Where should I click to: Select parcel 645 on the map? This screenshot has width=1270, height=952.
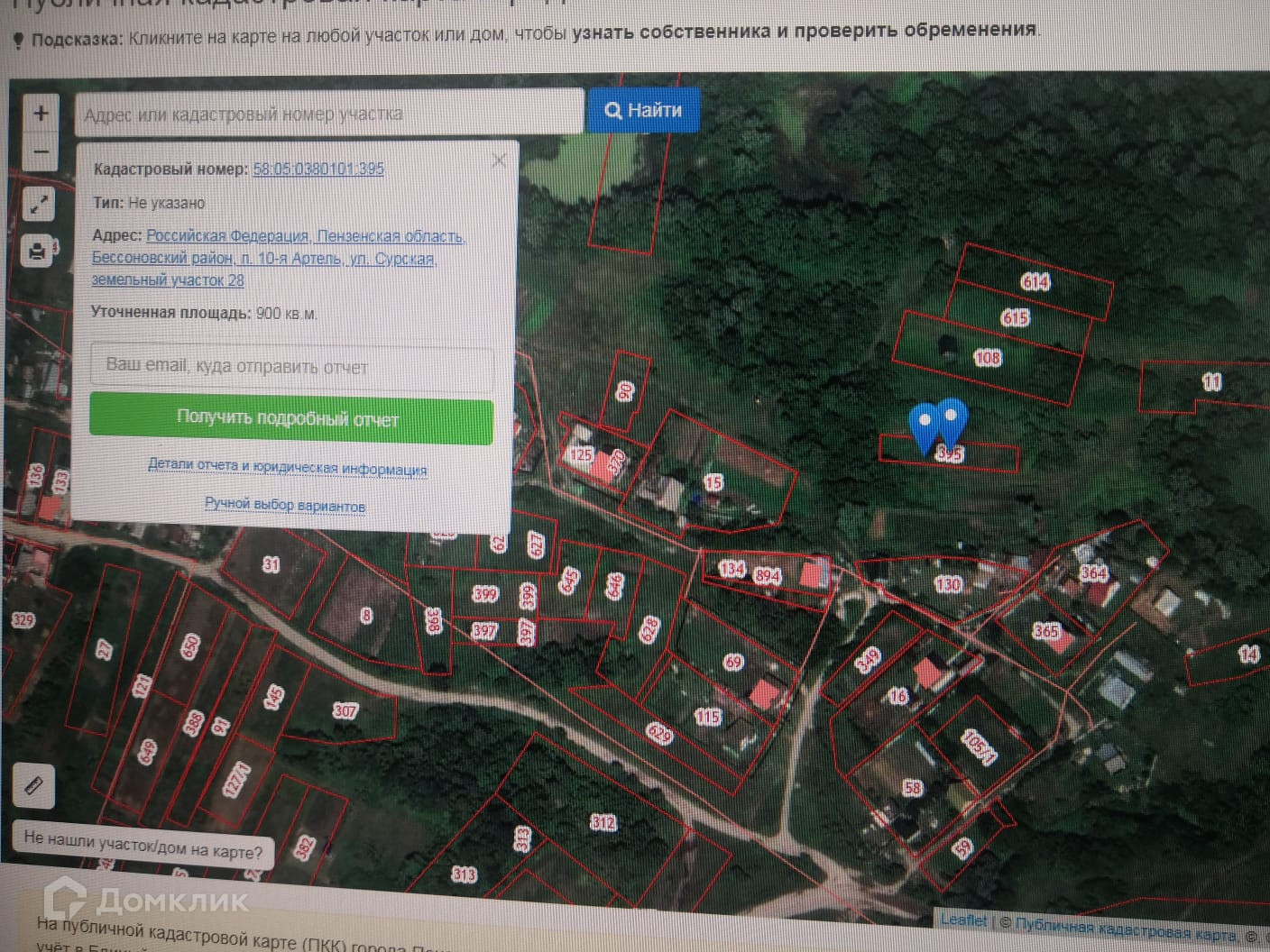(569, 581)
